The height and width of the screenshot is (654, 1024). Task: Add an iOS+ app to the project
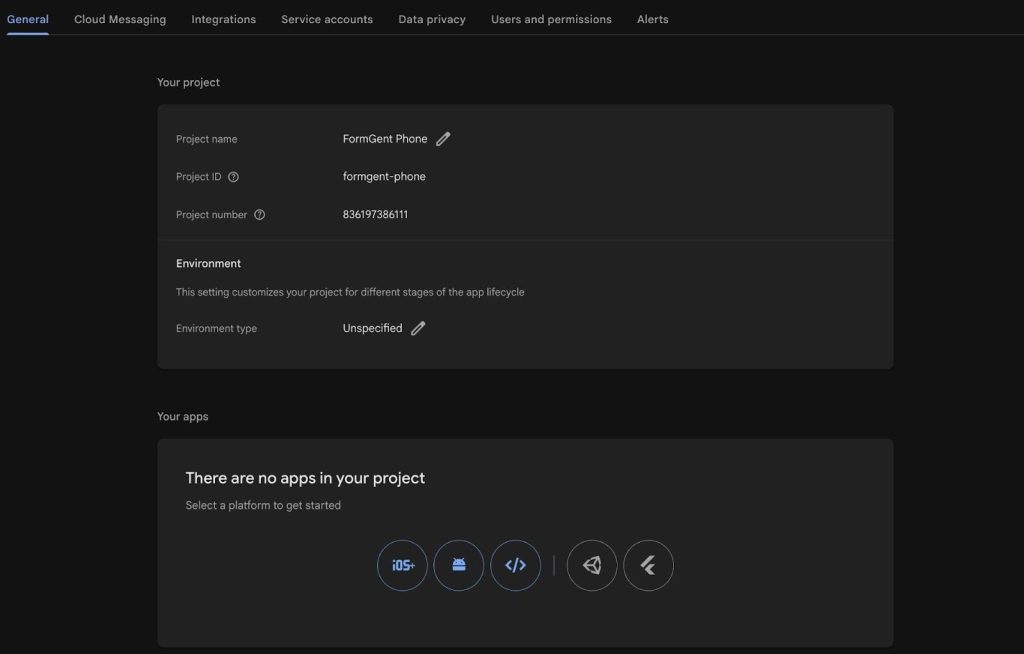402,565
